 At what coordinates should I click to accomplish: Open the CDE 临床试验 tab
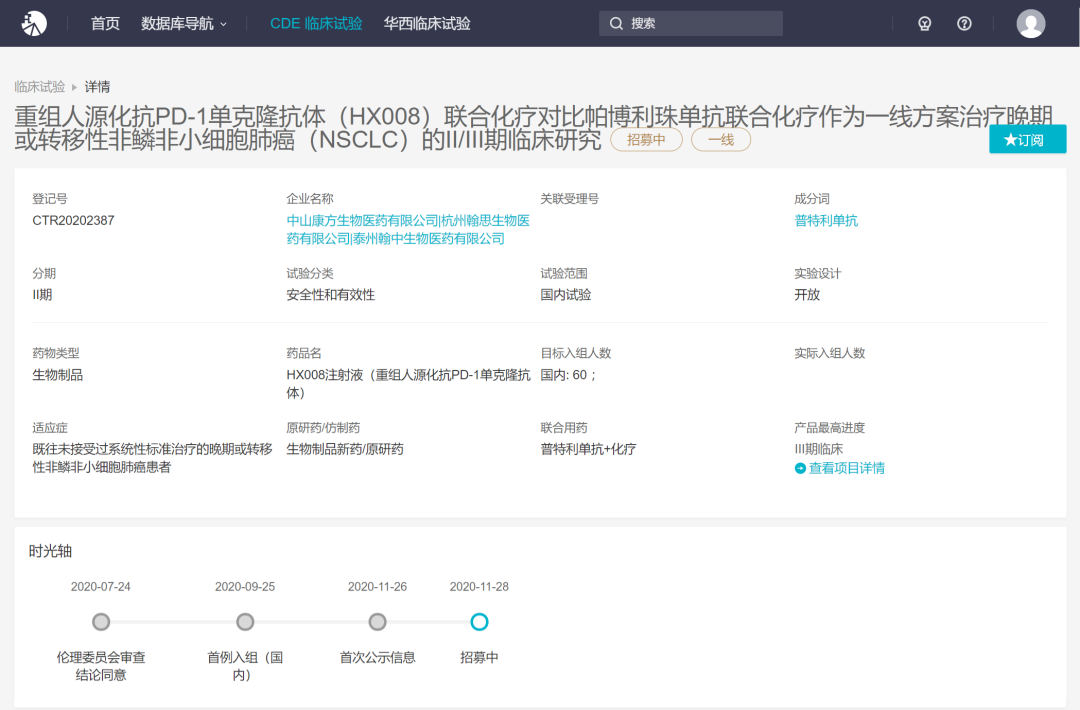[x=316, y=23]
